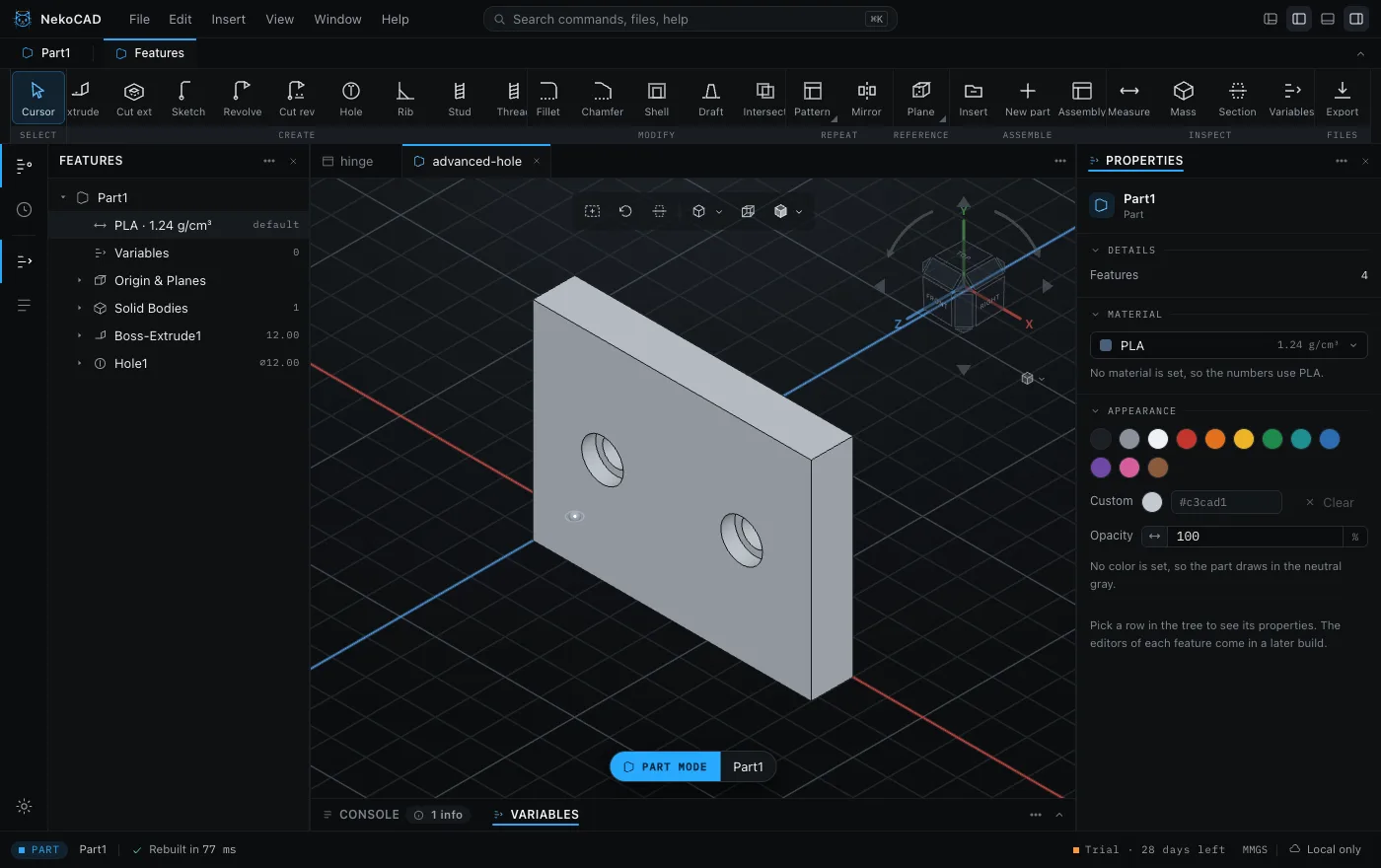Click Clear next to the custom color
The width and height of the screenshot is (1381, 868).
pos(1329,502)
